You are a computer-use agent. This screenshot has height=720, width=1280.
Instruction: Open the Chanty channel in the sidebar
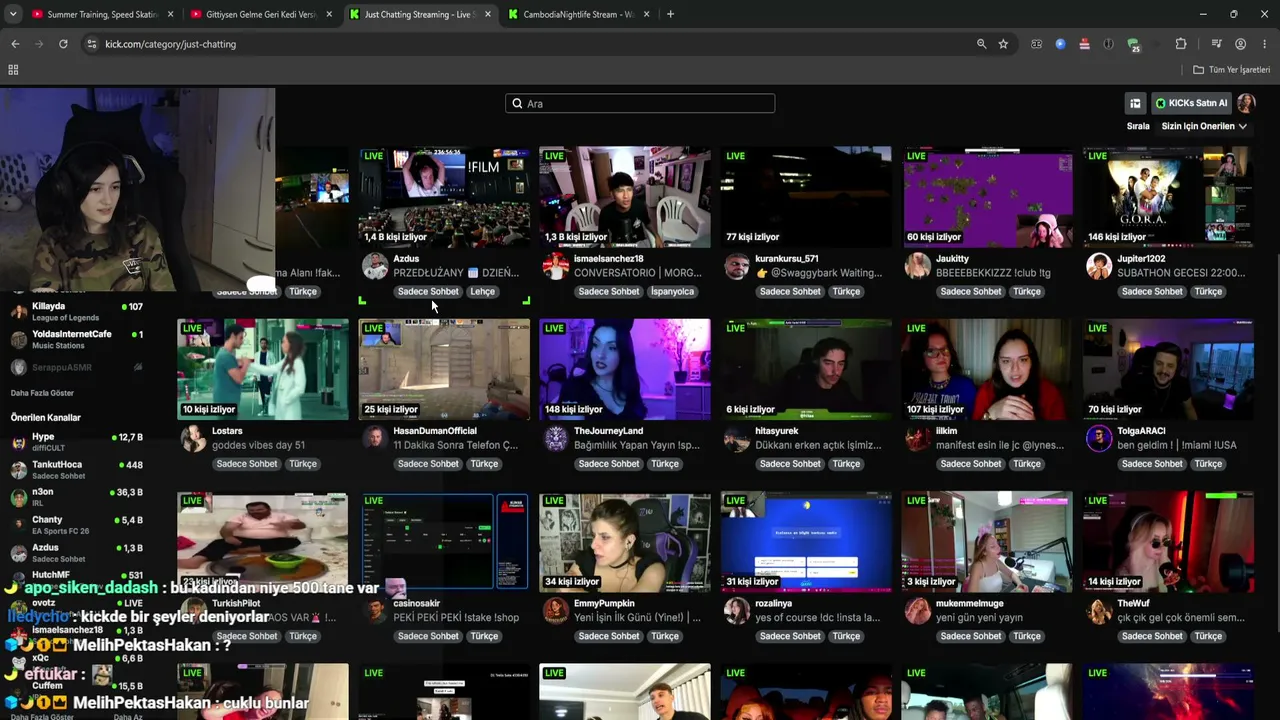tap(76, 525)
